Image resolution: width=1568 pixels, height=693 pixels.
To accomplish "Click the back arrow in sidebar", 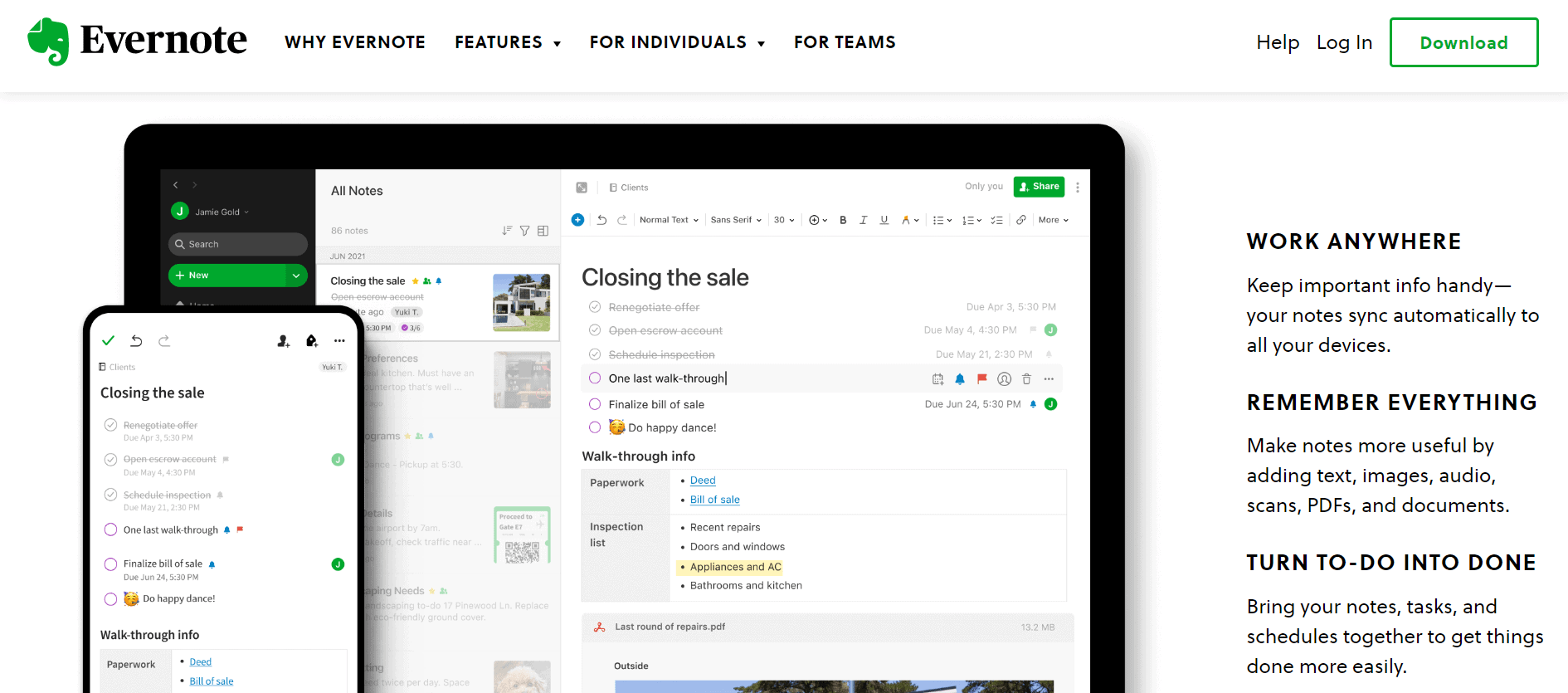I will (x=176, y=185).
